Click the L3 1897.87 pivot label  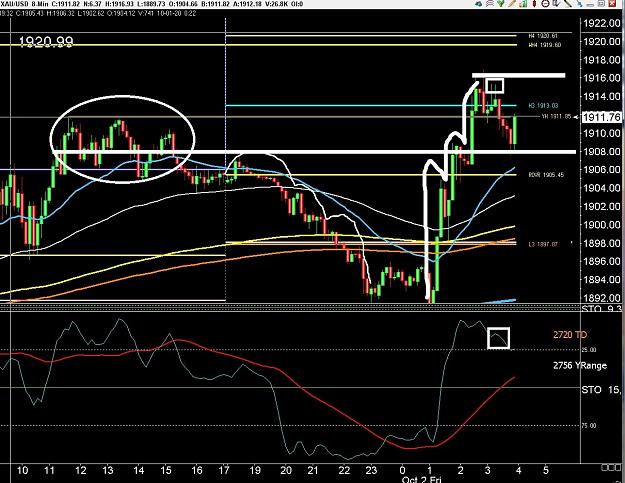tap(543, 244)
